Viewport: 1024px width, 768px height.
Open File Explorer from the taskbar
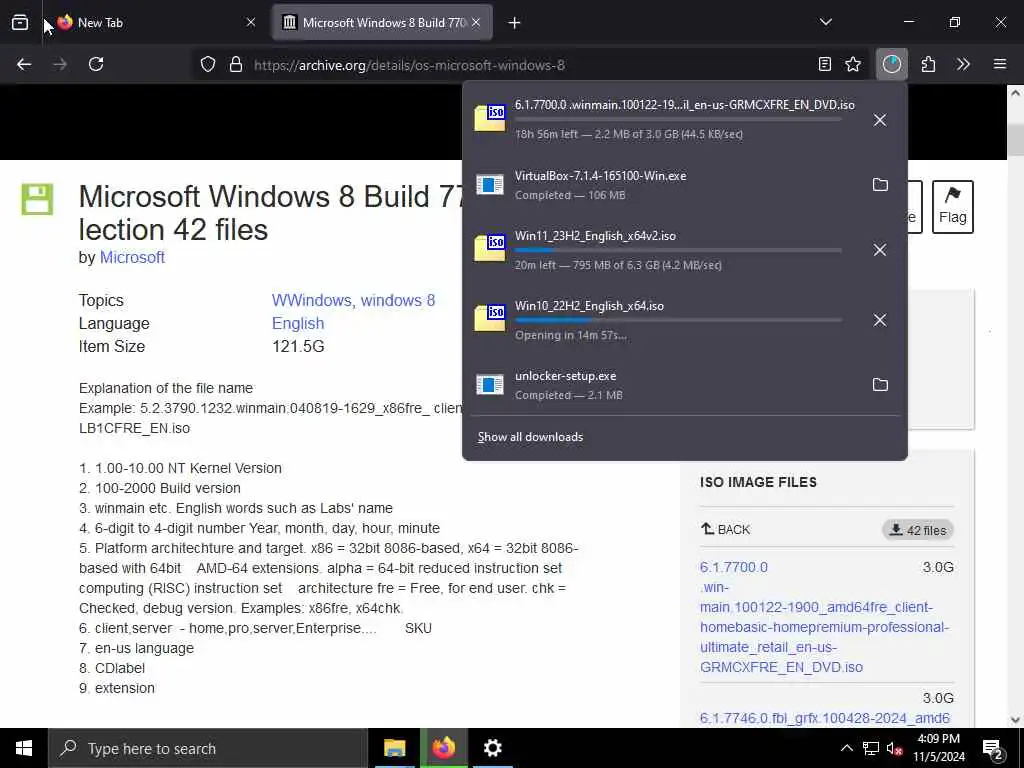(x=394, y=748)
